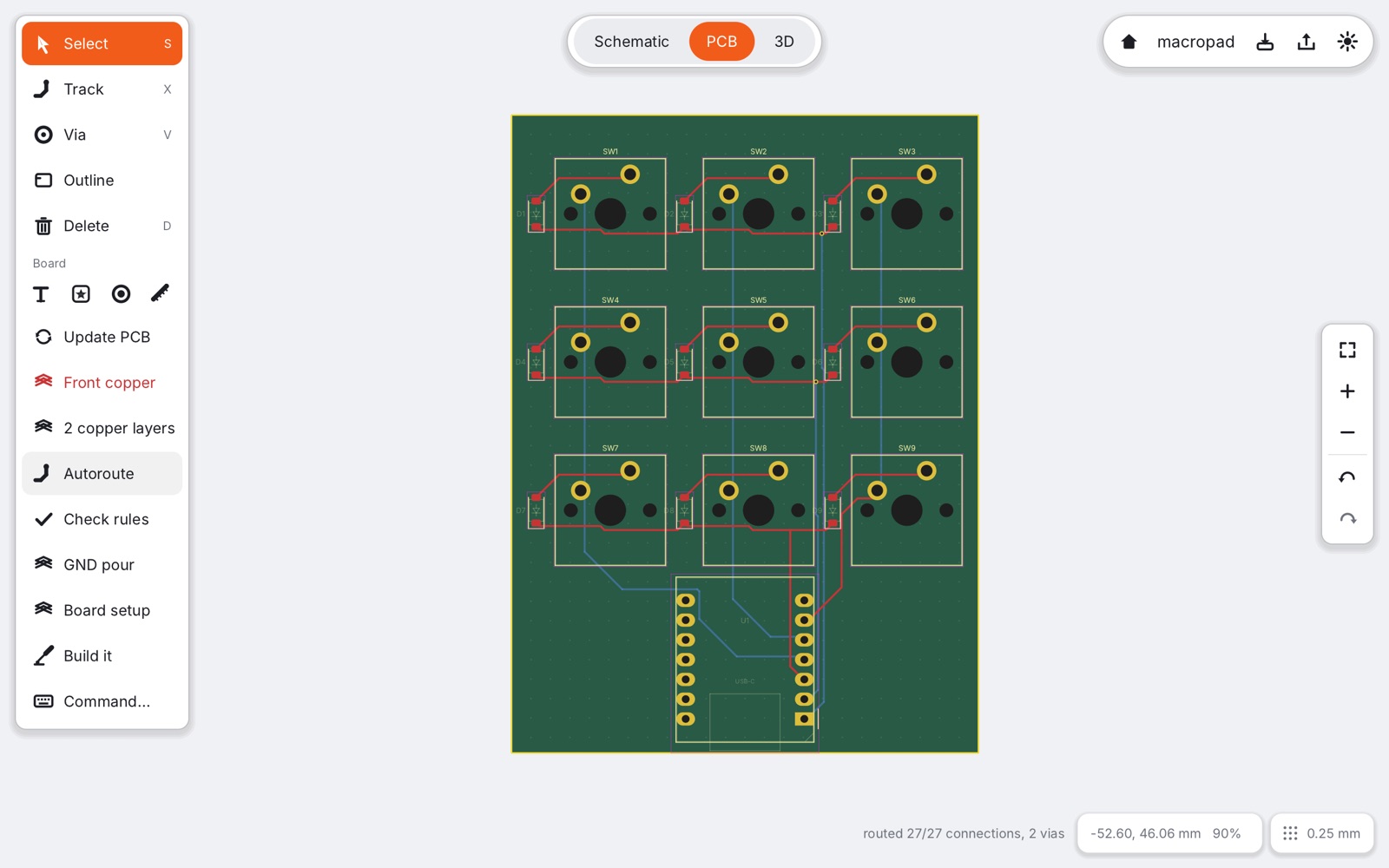Screen dimensions: 1389x868
Task: Fit the board to screen icon
Action: pyautogui.click(x=1347, y=350)
